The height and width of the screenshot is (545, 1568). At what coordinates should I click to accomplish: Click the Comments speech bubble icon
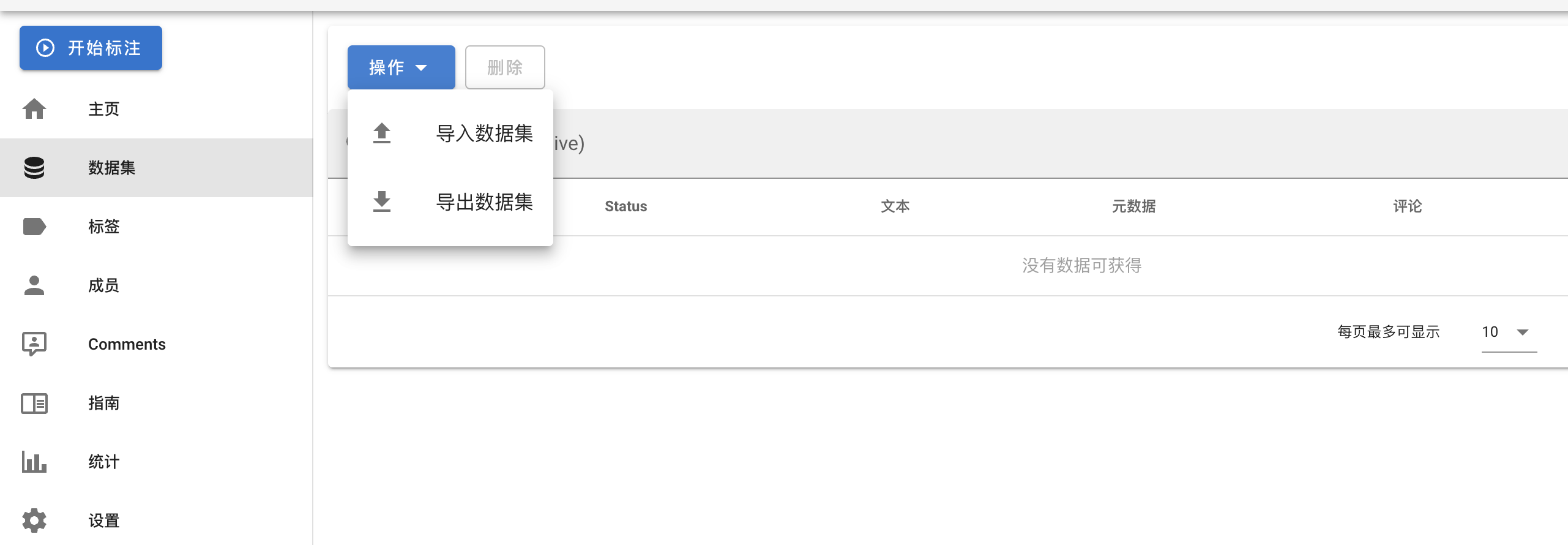pyautogui.click(x=34, y=344)
